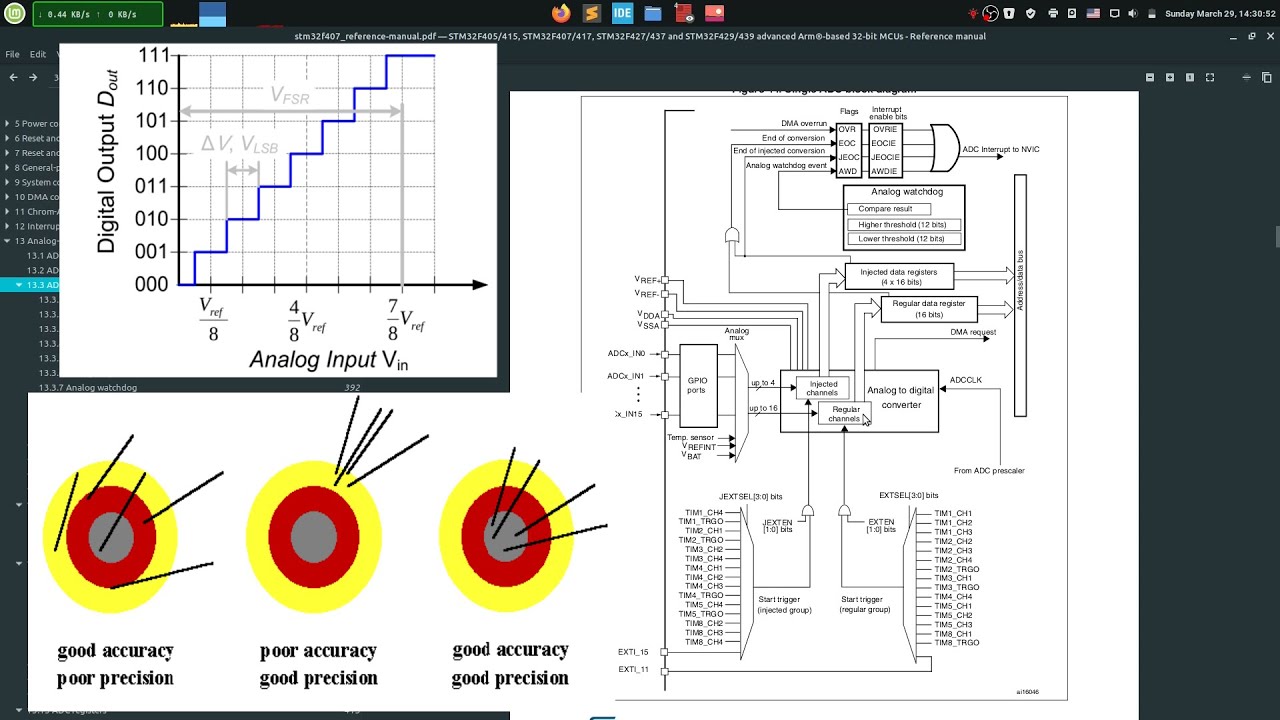Collapse the 13 Analog chapter arrow
Image resolution: width=1280 pixels, height=720 pixels.
click(8, 241)
